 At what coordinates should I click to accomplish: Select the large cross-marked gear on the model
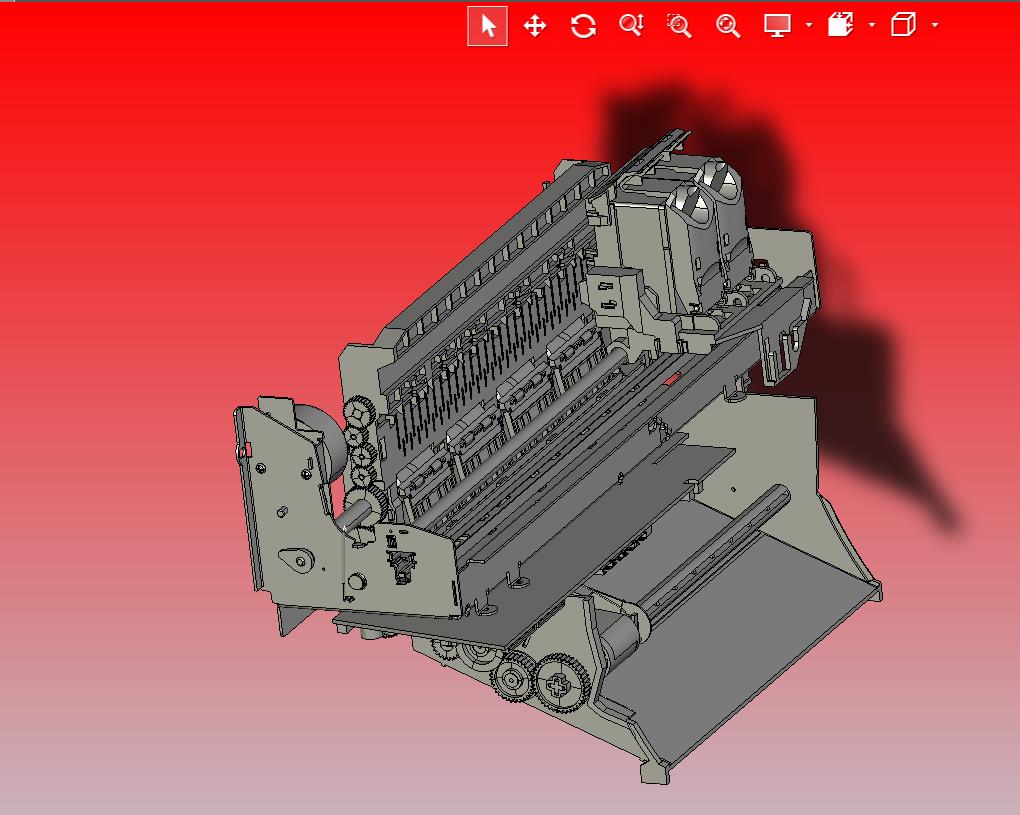pyautogui.click(x=559, y=684)
